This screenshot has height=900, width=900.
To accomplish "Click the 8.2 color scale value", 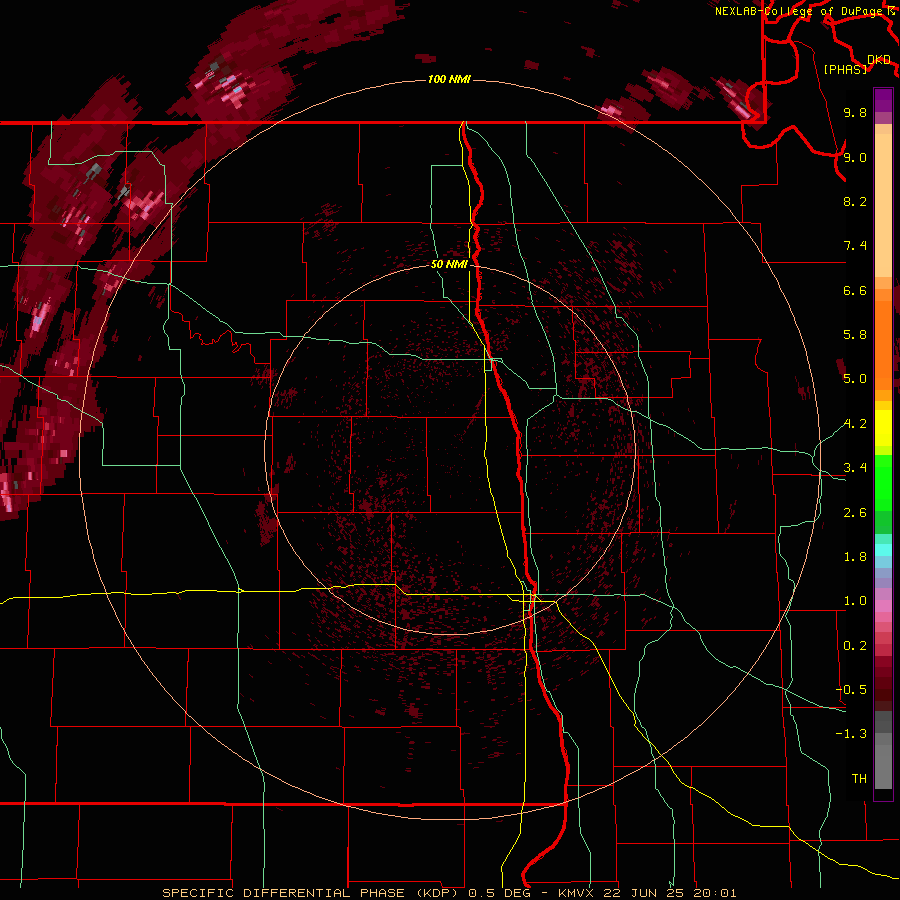I will pos(855,201).
